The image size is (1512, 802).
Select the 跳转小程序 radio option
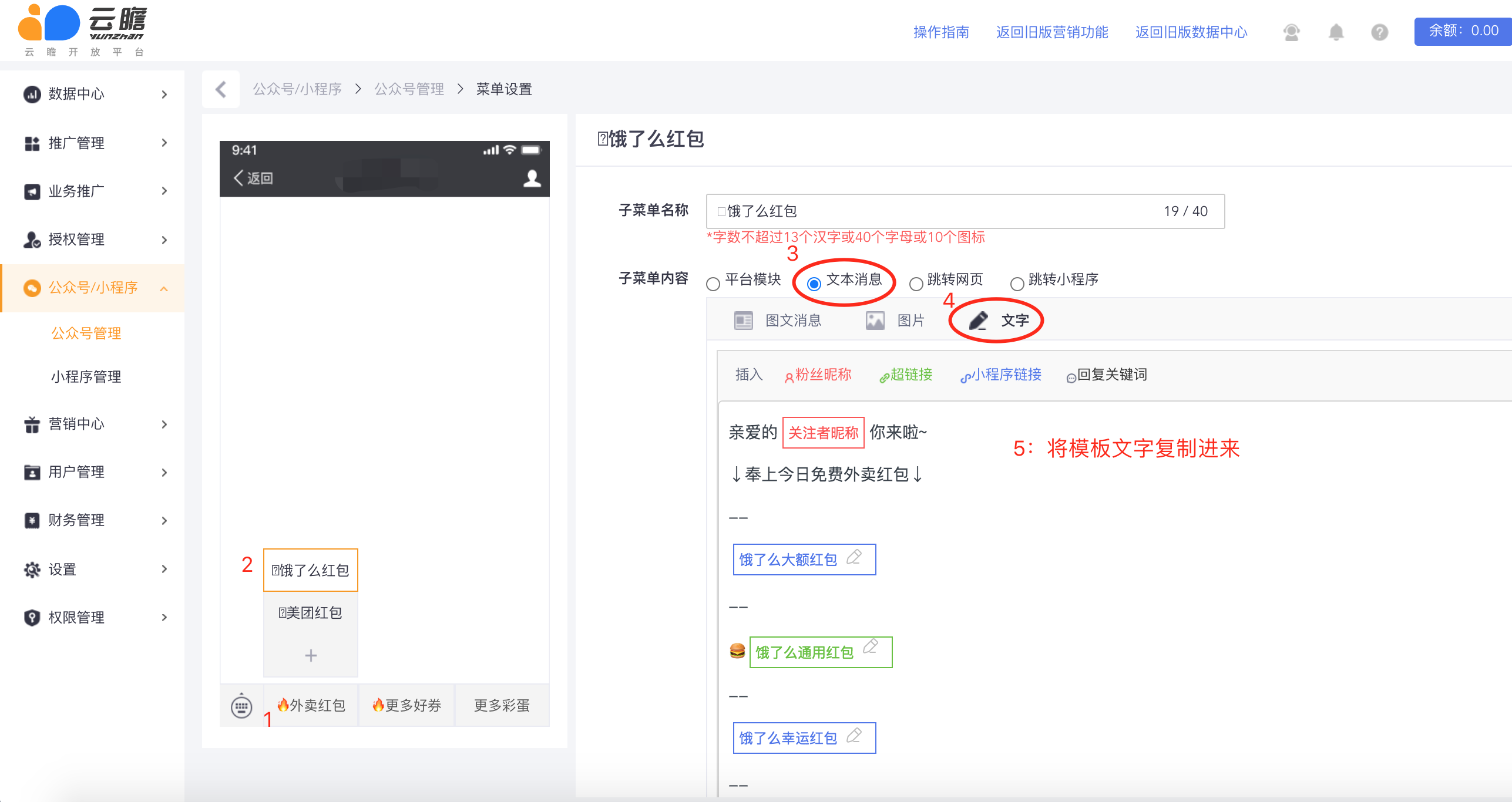1017,284
